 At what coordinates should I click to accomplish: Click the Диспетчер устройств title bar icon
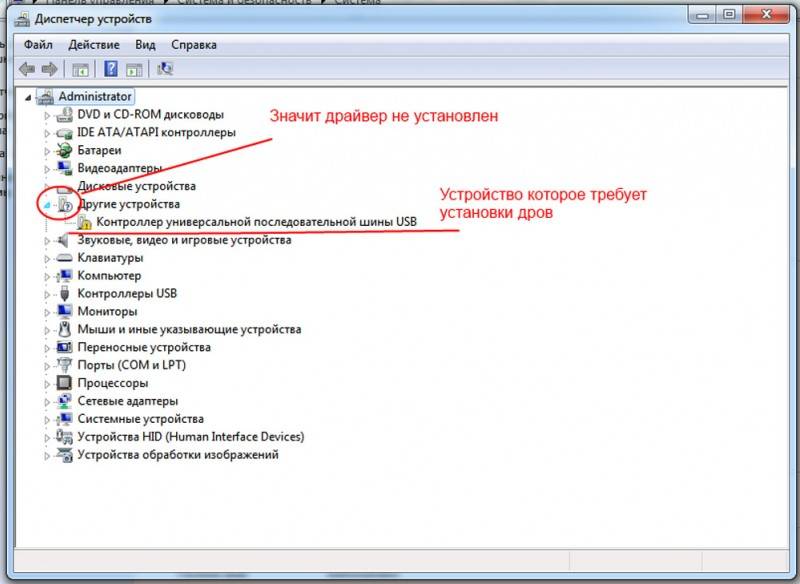[x=21, y=19]
